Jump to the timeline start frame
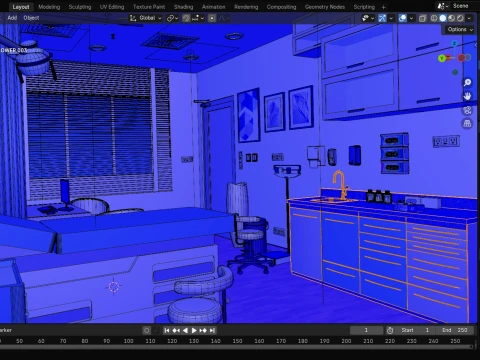480x360 pixels. [x=167, y=330]
